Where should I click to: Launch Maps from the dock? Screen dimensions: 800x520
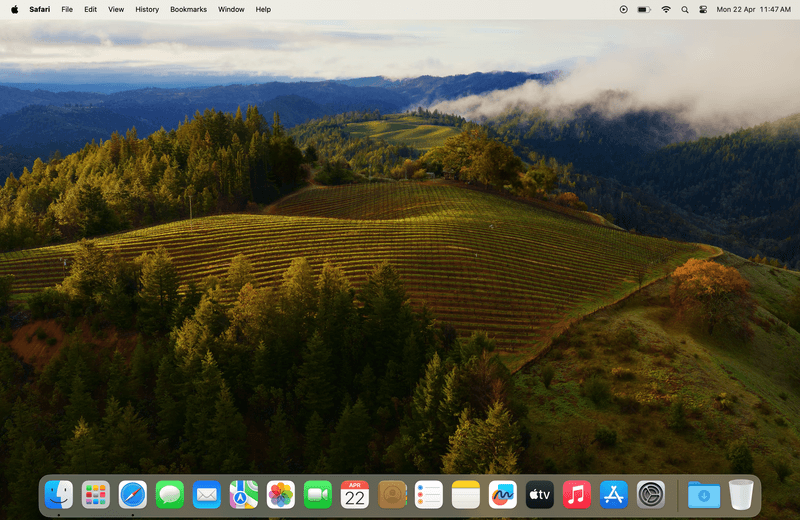pyautogui.click(x=244, y=494)
